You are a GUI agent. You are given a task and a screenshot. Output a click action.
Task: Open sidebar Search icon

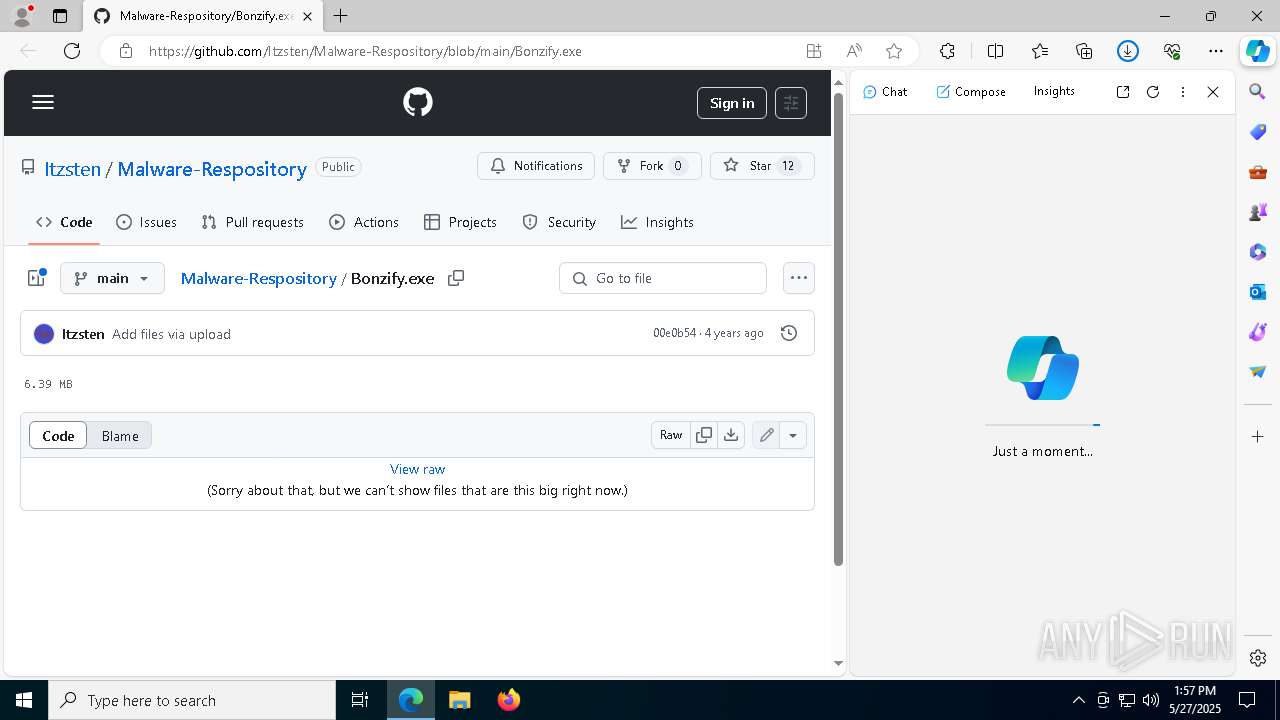tap(1258, 92)
